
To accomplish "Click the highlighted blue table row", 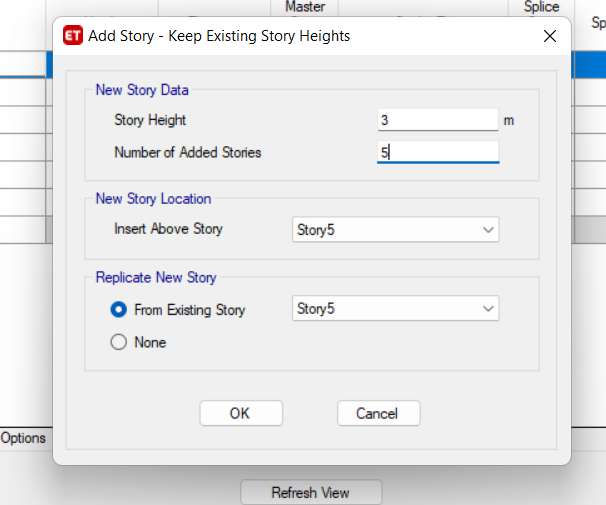I will click(589, 64).
